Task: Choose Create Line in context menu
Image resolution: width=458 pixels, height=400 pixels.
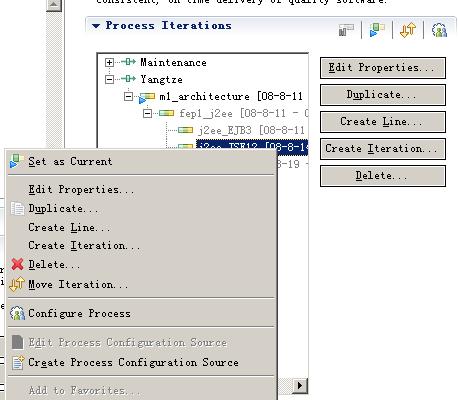Action: coord(141,227)
